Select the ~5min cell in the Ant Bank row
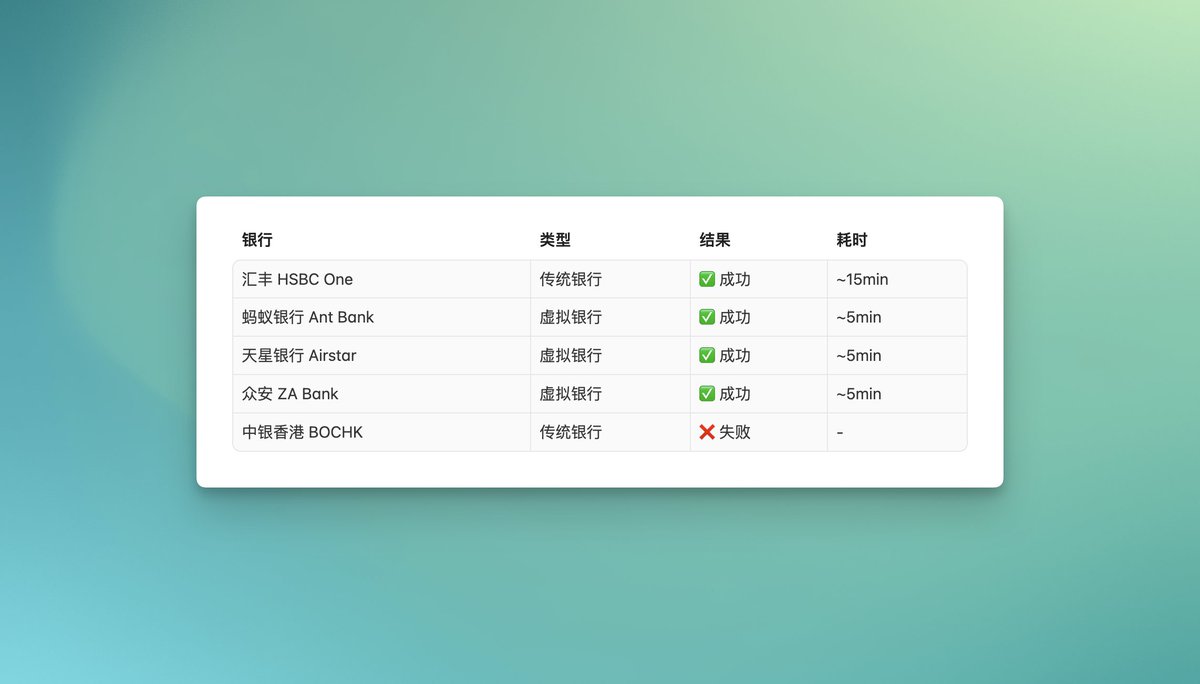 click(x=859, y=318)
